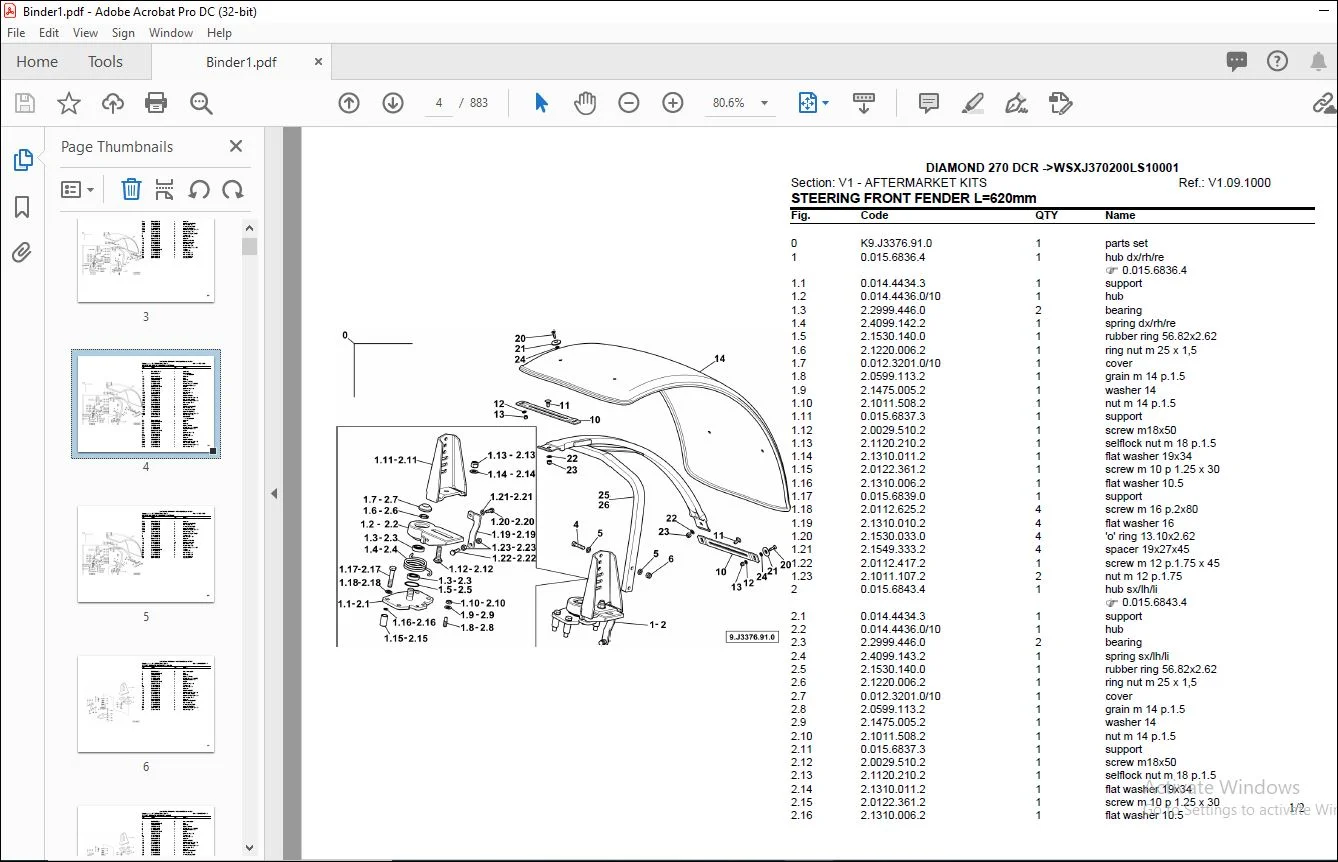
Task: Zoom in with the plus icon
Action: (x=673, y=103)
